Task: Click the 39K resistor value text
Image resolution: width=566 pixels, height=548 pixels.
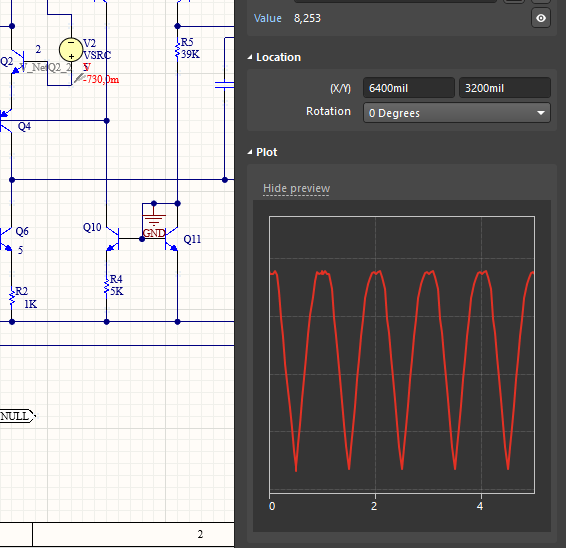Action: 191,54
